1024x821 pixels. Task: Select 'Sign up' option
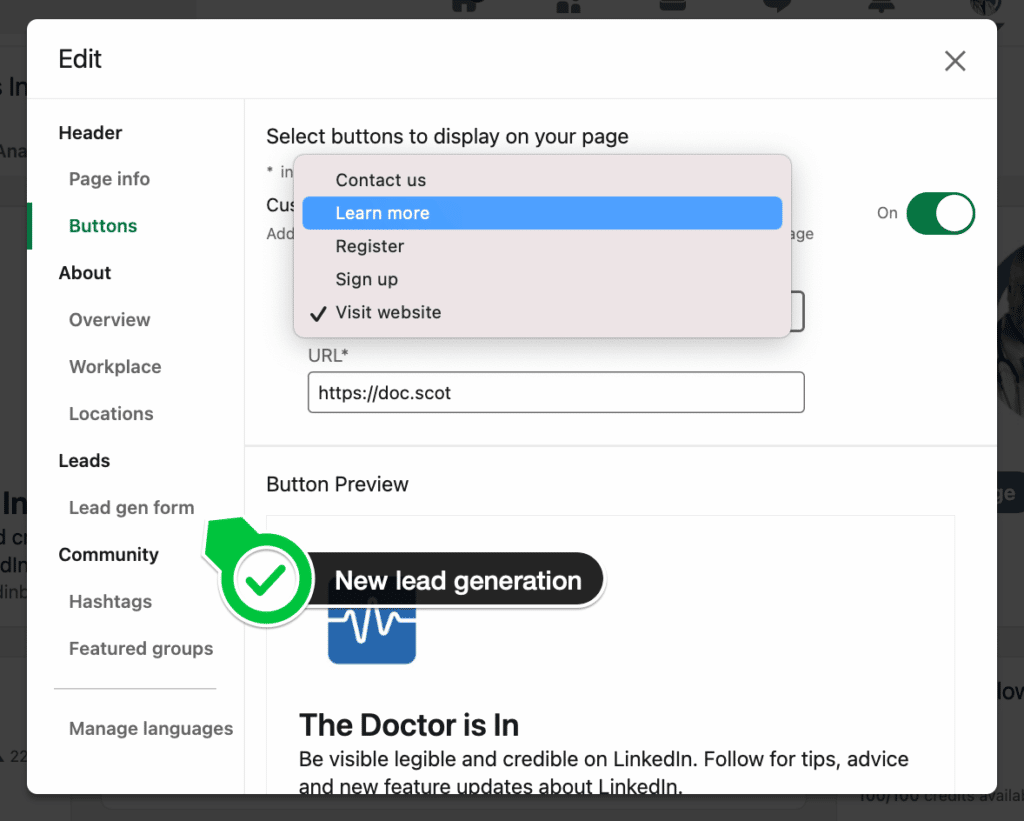[x=542, y=279]
